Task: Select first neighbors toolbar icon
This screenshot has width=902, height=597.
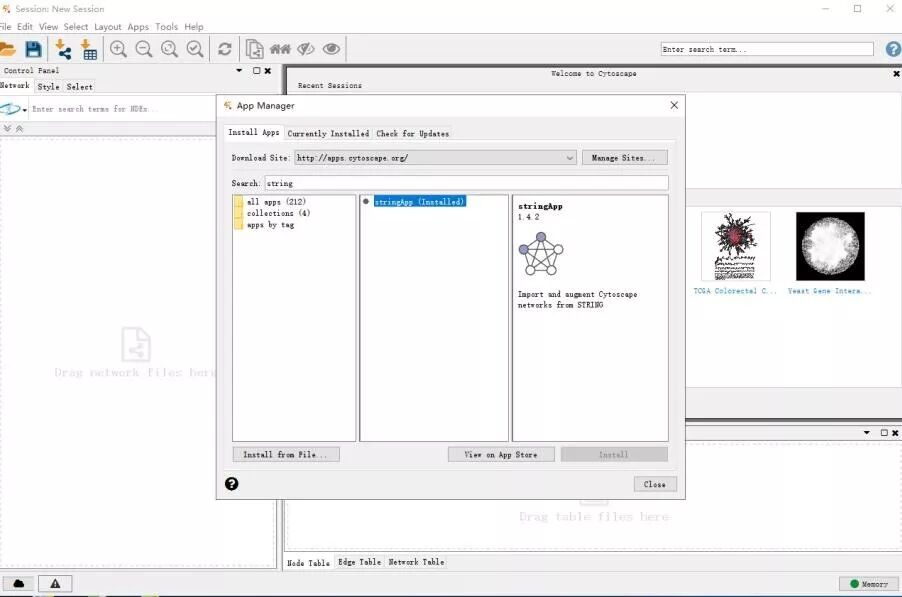Action: 280,49
